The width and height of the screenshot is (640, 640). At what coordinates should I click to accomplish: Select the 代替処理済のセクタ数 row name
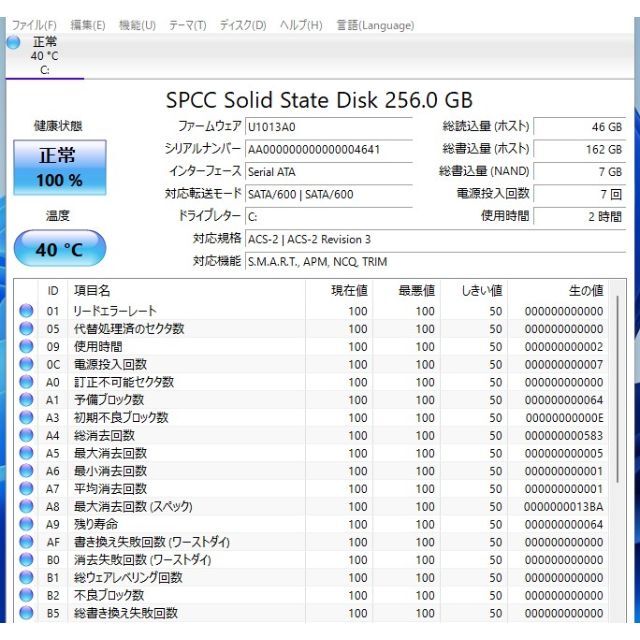point(129,329)
